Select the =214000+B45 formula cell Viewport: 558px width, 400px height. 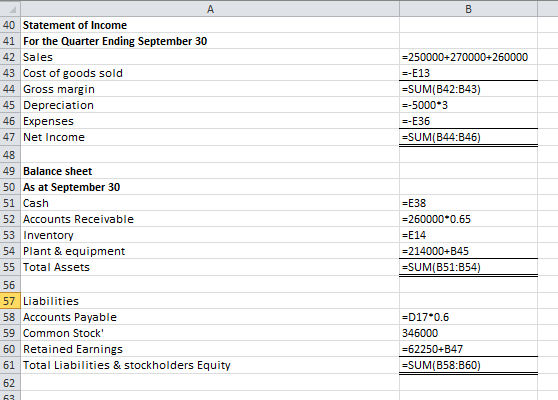[468, 251]
